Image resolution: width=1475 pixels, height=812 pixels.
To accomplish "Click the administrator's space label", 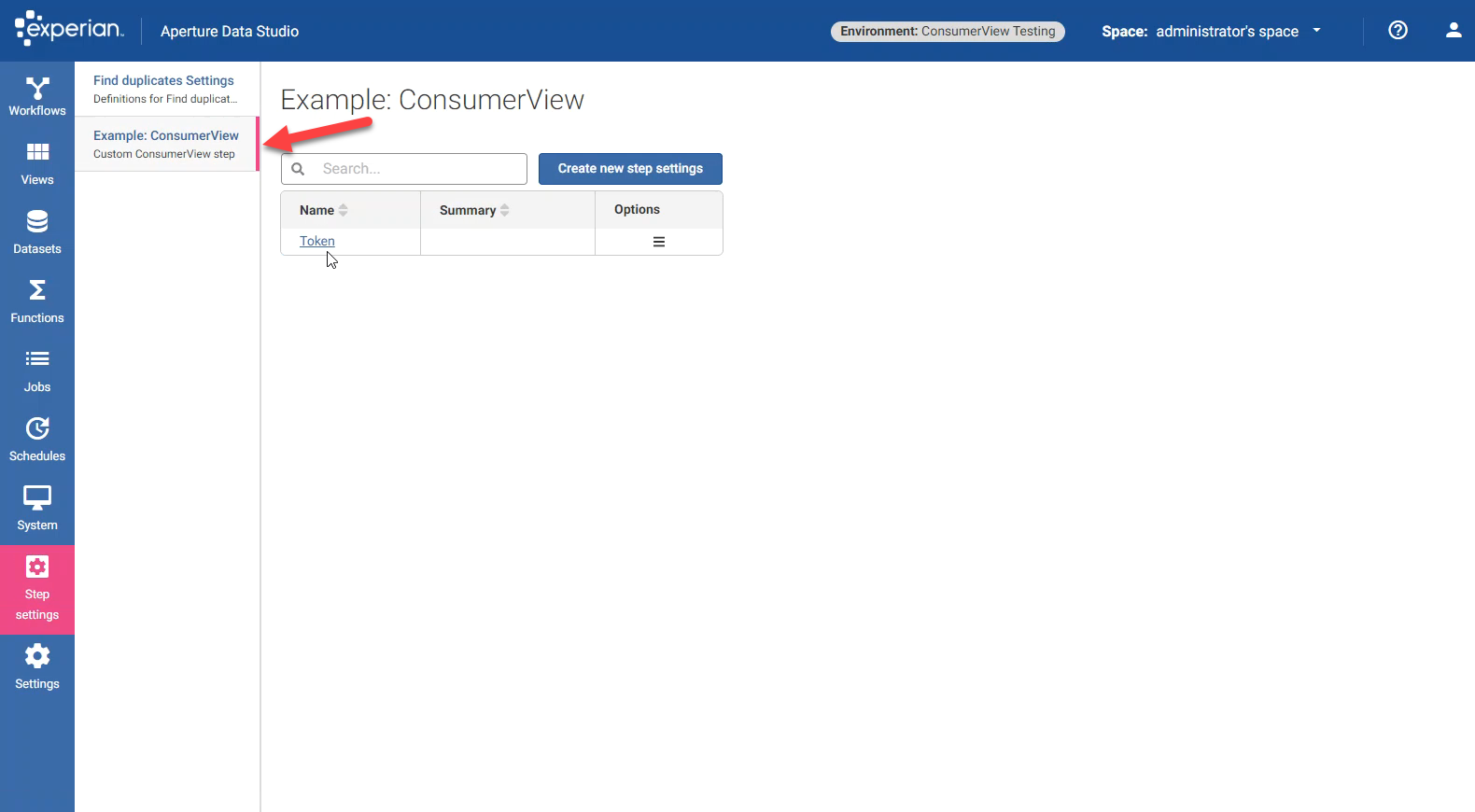I will tap(1227, 31).
